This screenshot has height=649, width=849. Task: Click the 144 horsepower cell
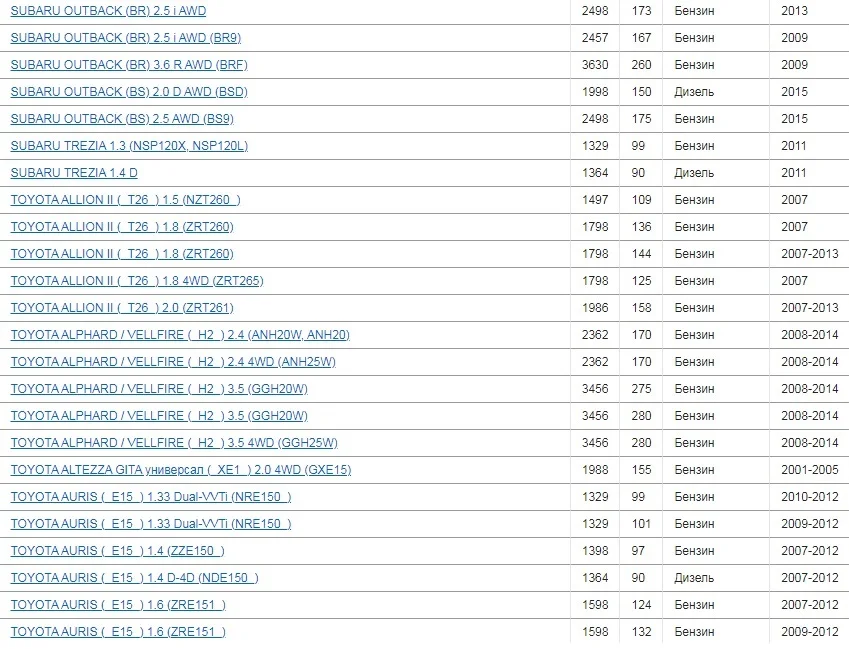[641, 254]
